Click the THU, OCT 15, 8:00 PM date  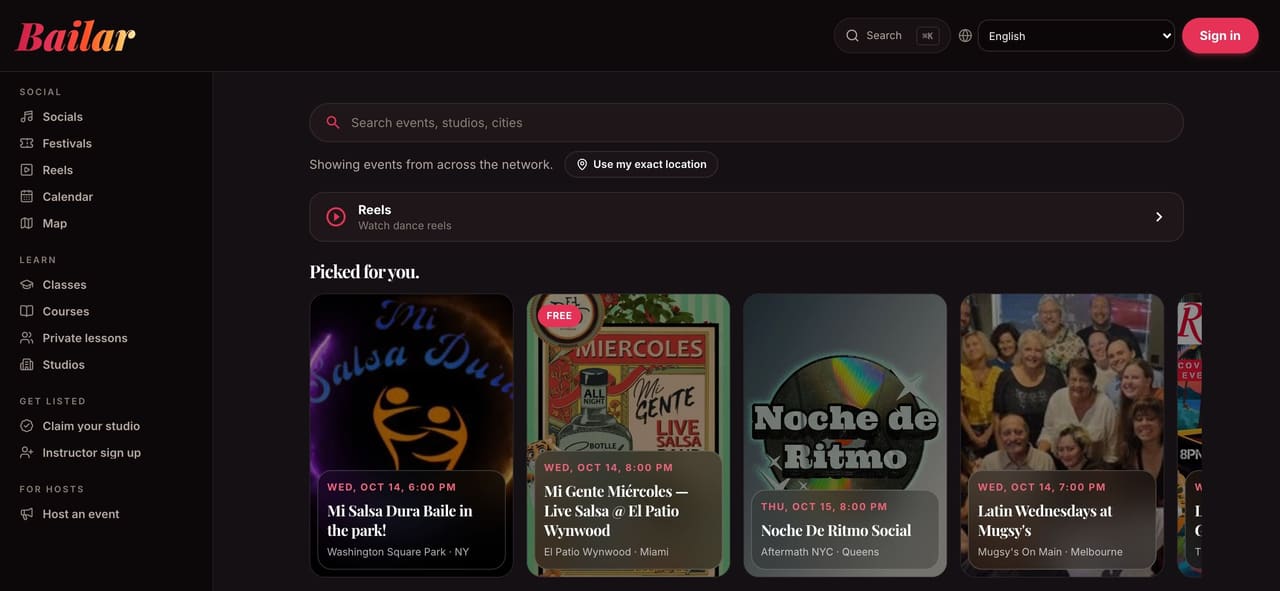coord(824,507)
